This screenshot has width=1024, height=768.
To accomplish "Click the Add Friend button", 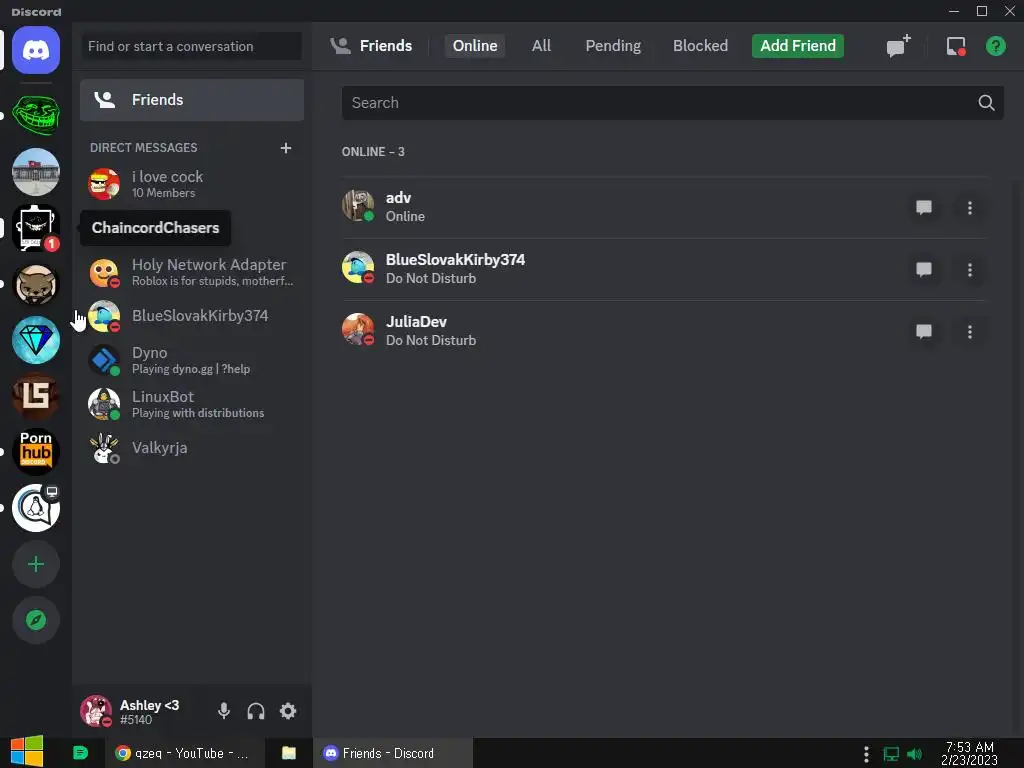I will pyautogui.click(x=797, y=46).
